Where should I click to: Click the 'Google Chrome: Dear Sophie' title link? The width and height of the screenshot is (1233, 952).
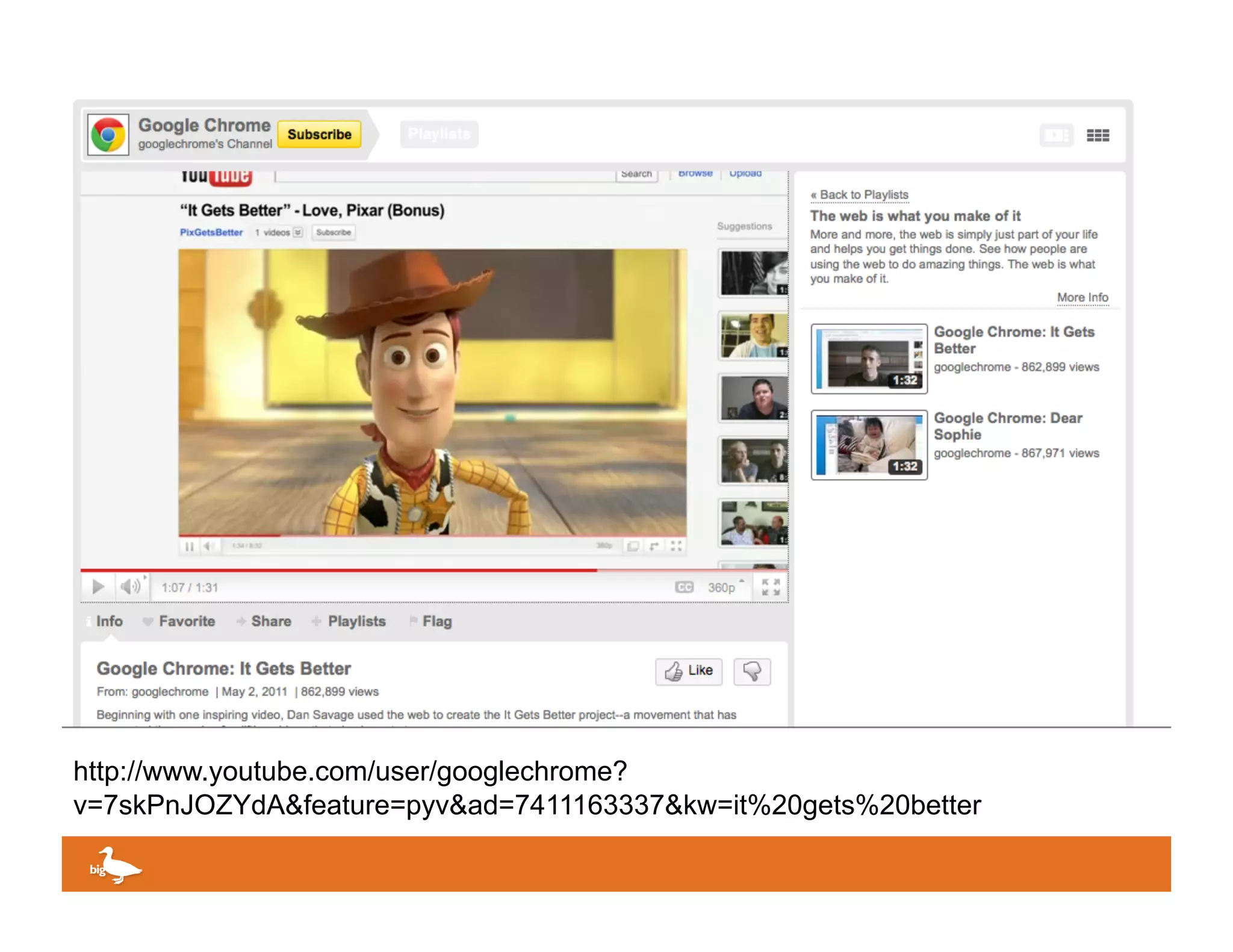pyautogui.click(x=1008, y=426)
